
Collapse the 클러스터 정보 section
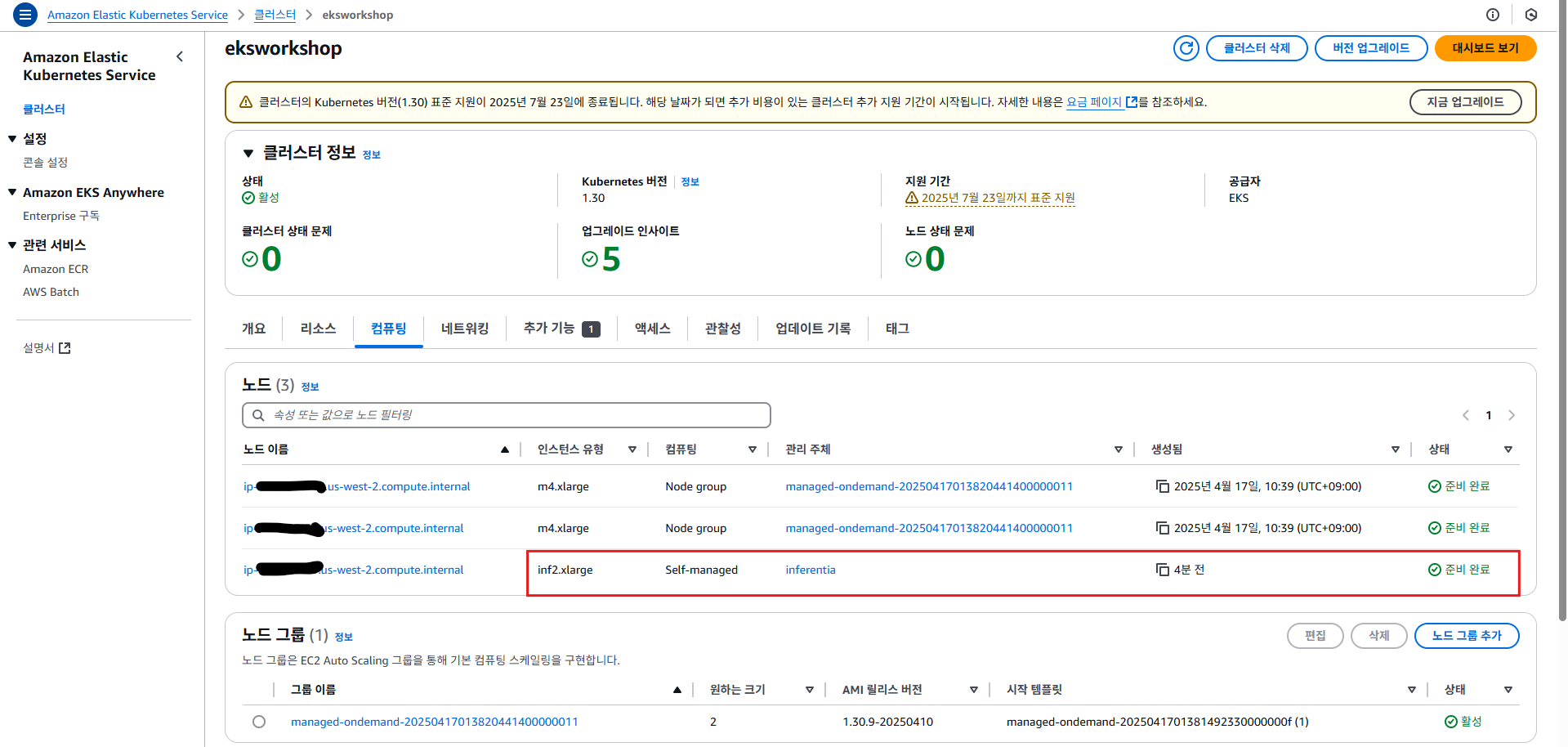tap(248, 154)
